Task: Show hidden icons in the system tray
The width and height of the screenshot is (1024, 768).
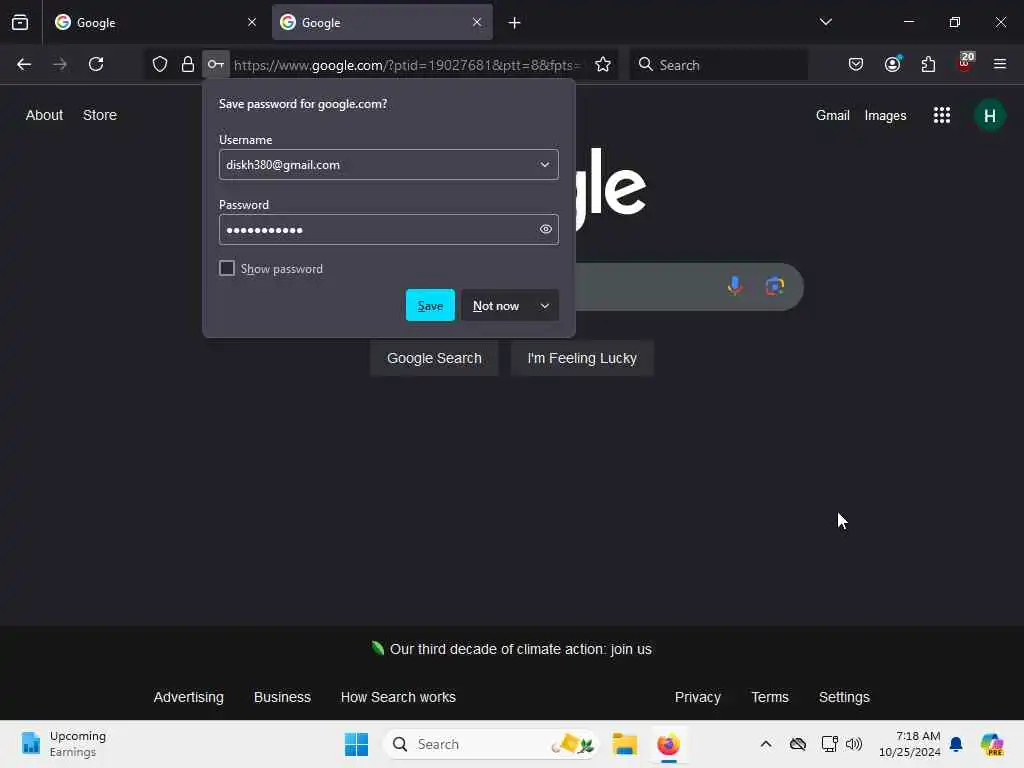Action: [766, 744]
